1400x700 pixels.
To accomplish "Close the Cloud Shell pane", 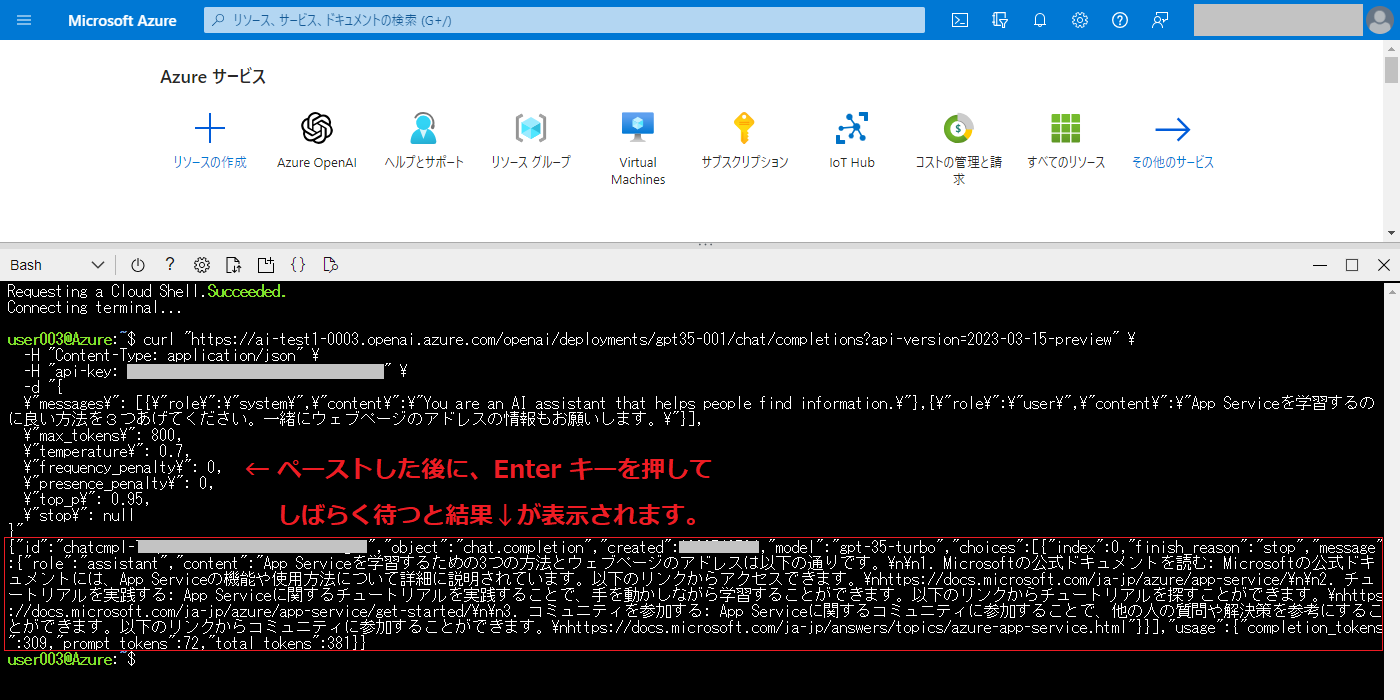I will [x=1384, y=265].
